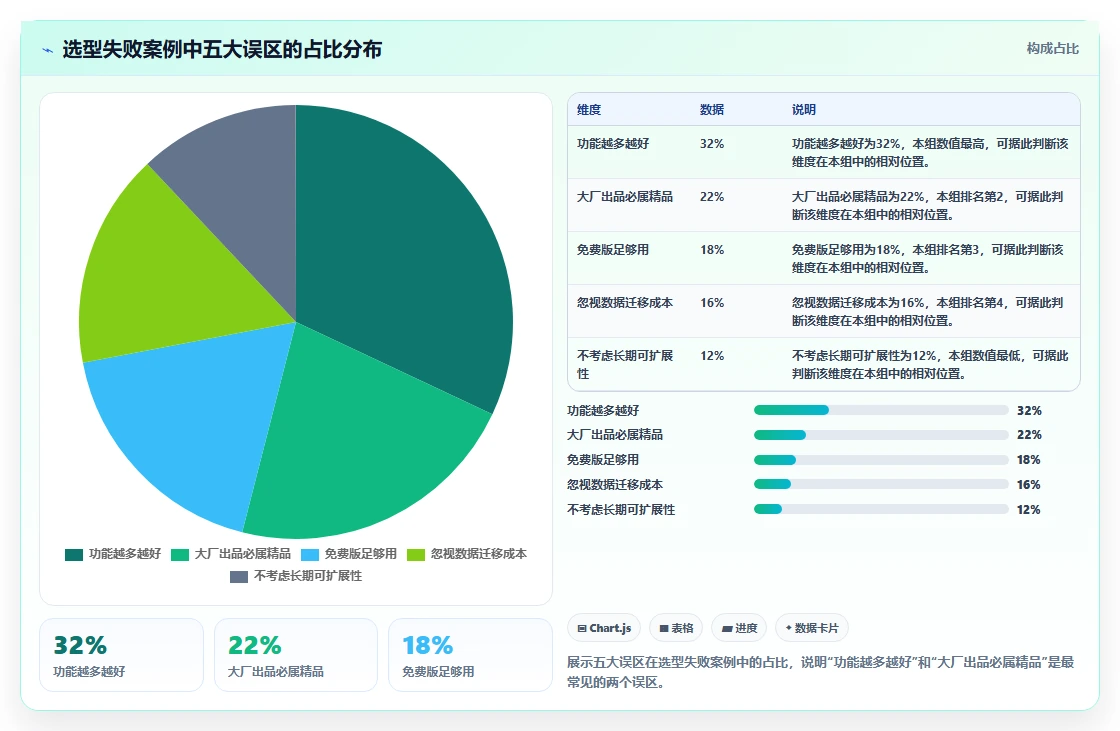
Task: Toggle the 免费版足够用 legend swatch
Action: (310, 555)
